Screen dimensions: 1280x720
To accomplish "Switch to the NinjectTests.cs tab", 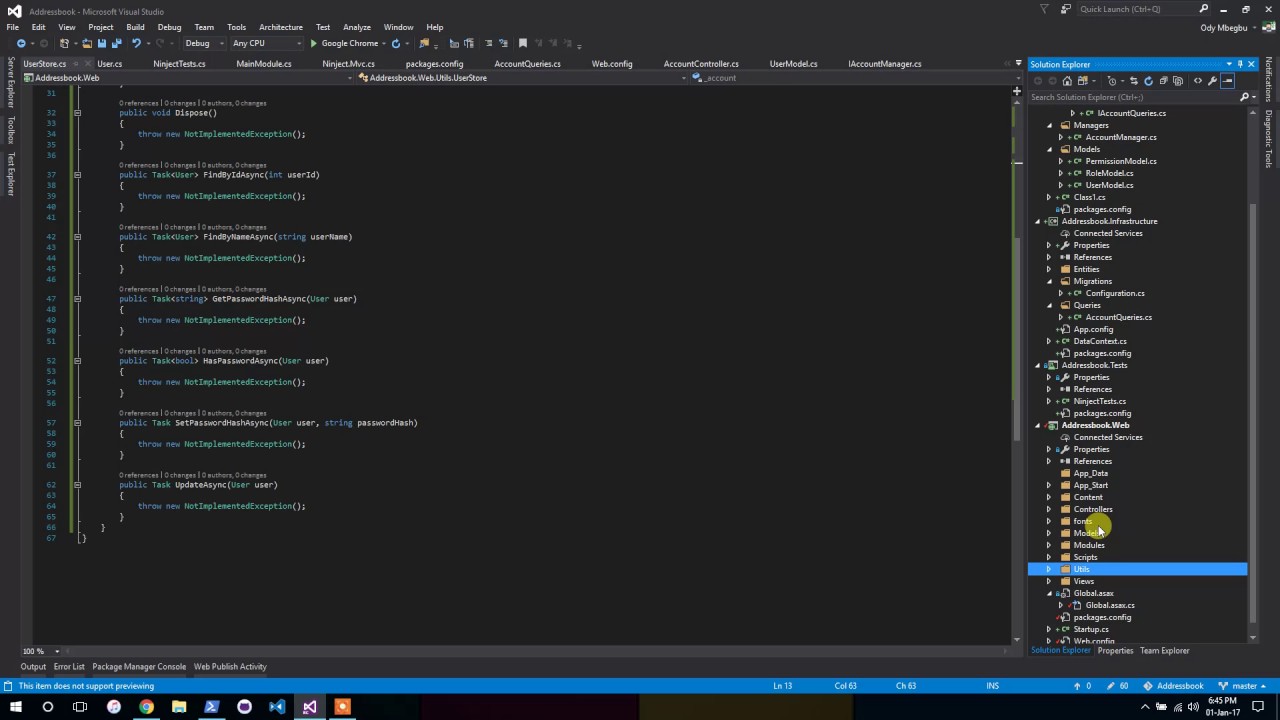I will [179, 64].
